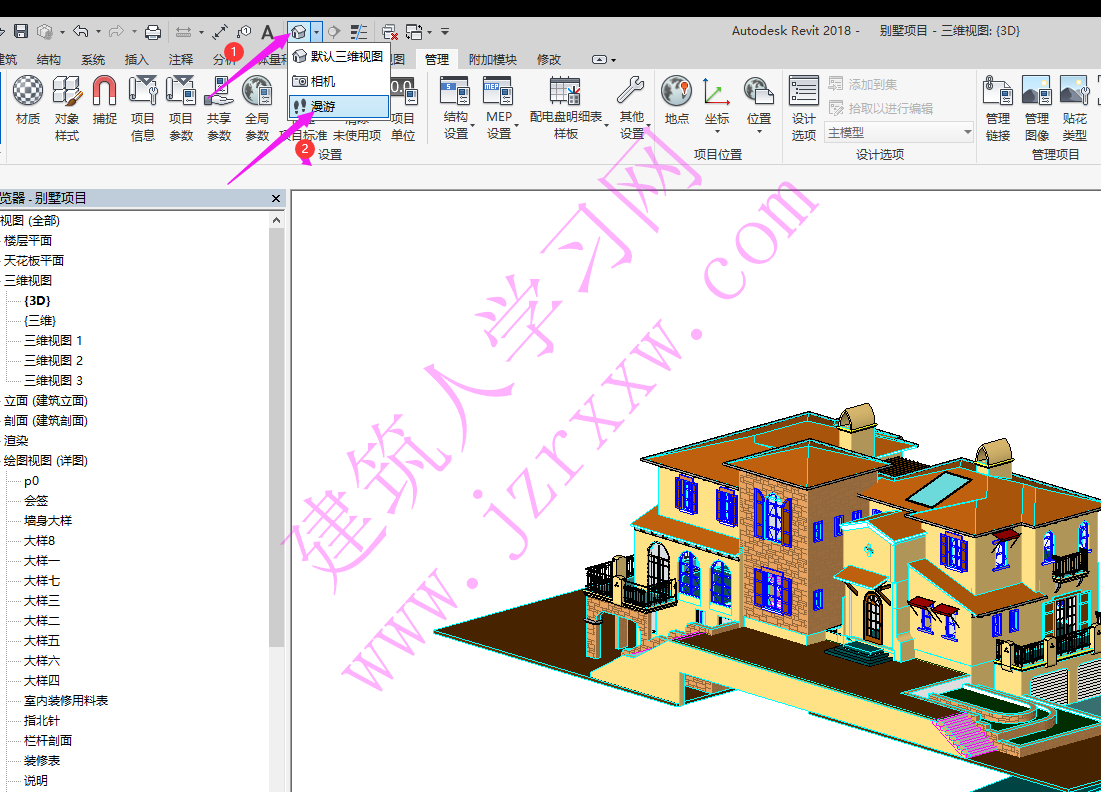
Task: Open the Undo history dropdown arrow
Action: (98, 32)
